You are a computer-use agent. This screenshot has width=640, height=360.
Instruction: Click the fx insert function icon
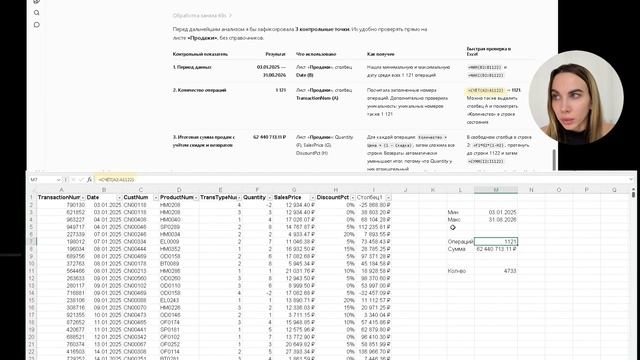click(89, 180)
